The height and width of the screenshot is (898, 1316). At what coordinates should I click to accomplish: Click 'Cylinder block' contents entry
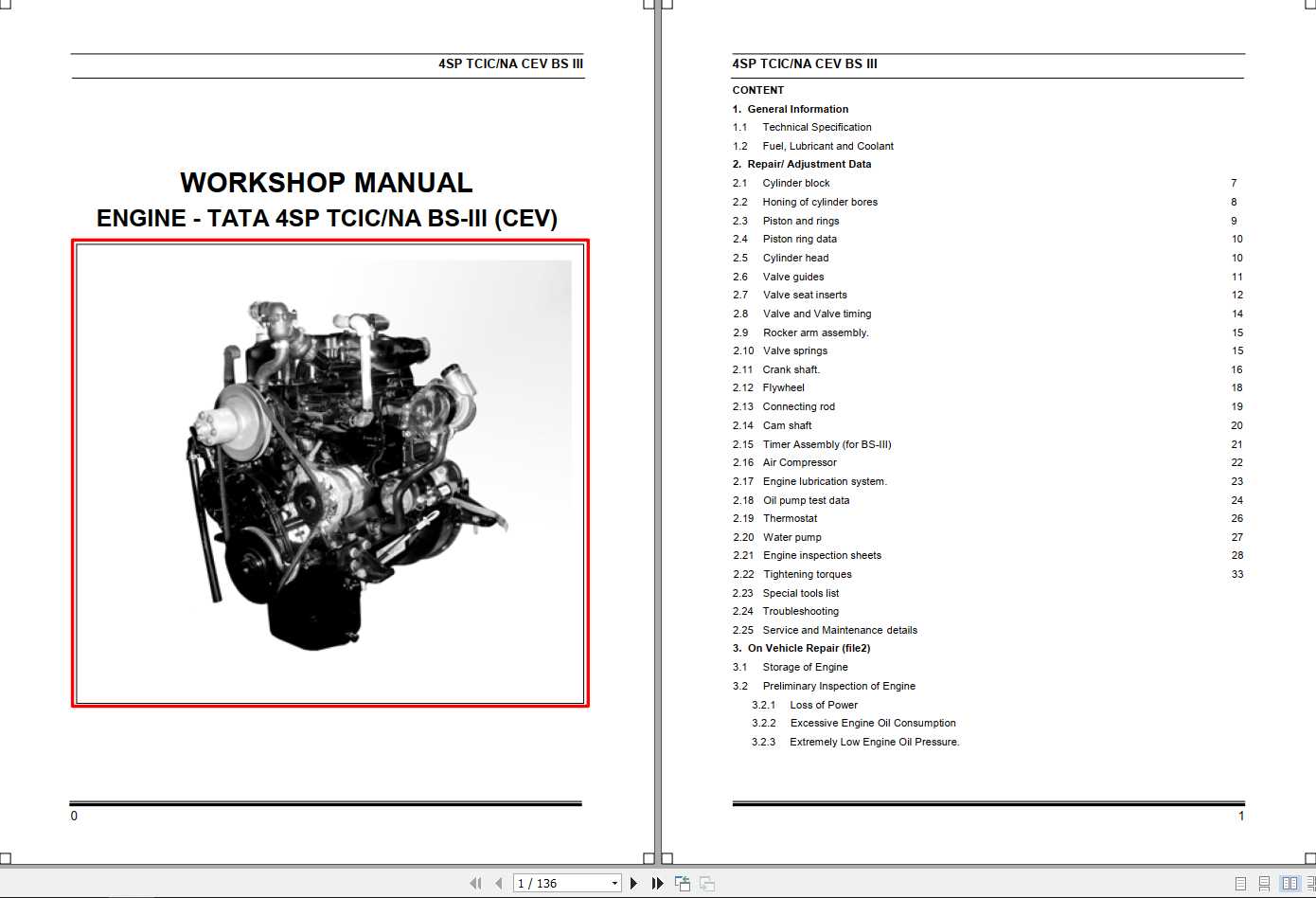click(796, 183)
